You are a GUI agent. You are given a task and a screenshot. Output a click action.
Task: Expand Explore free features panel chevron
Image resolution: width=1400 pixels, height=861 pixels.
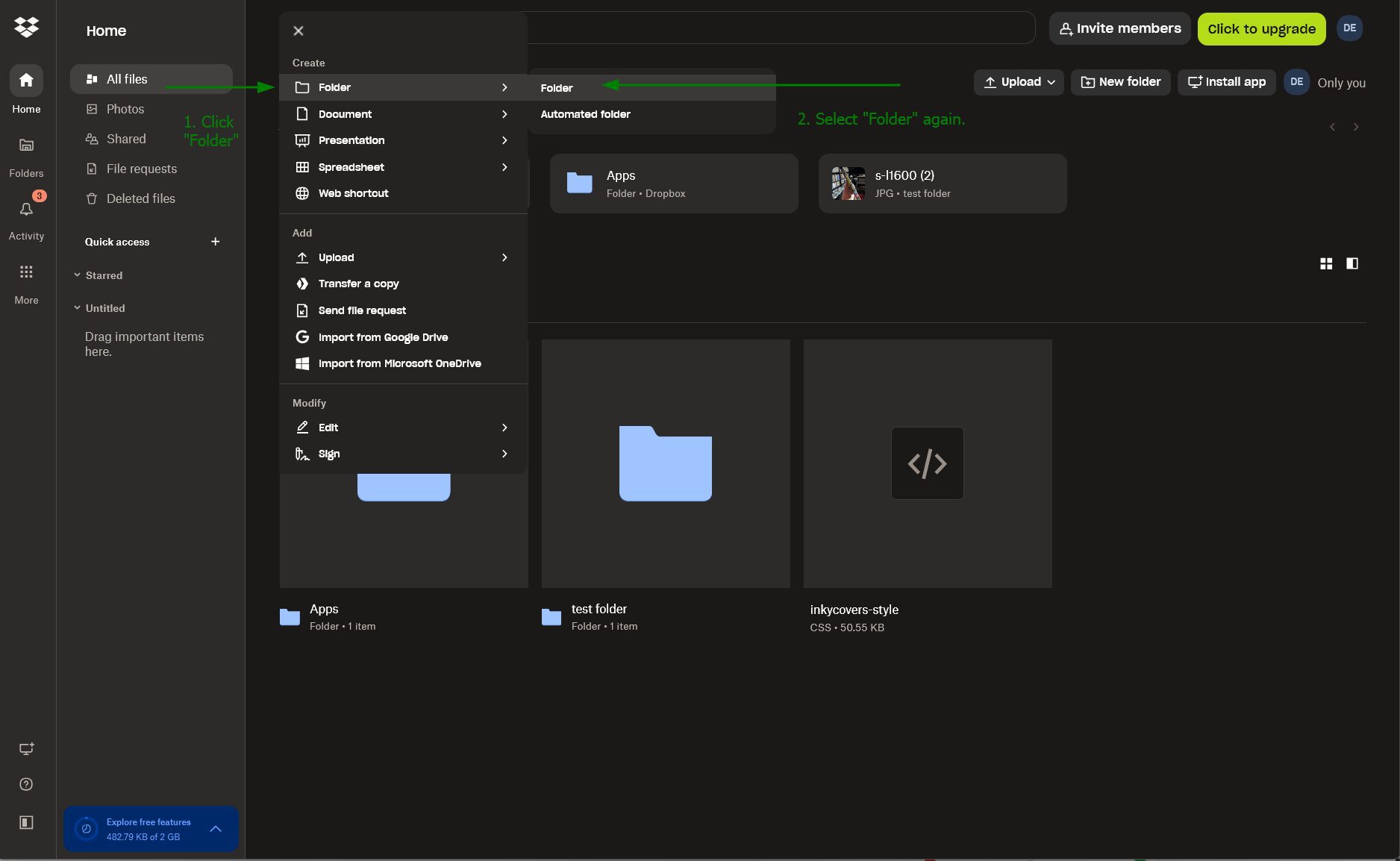[216, 829]
